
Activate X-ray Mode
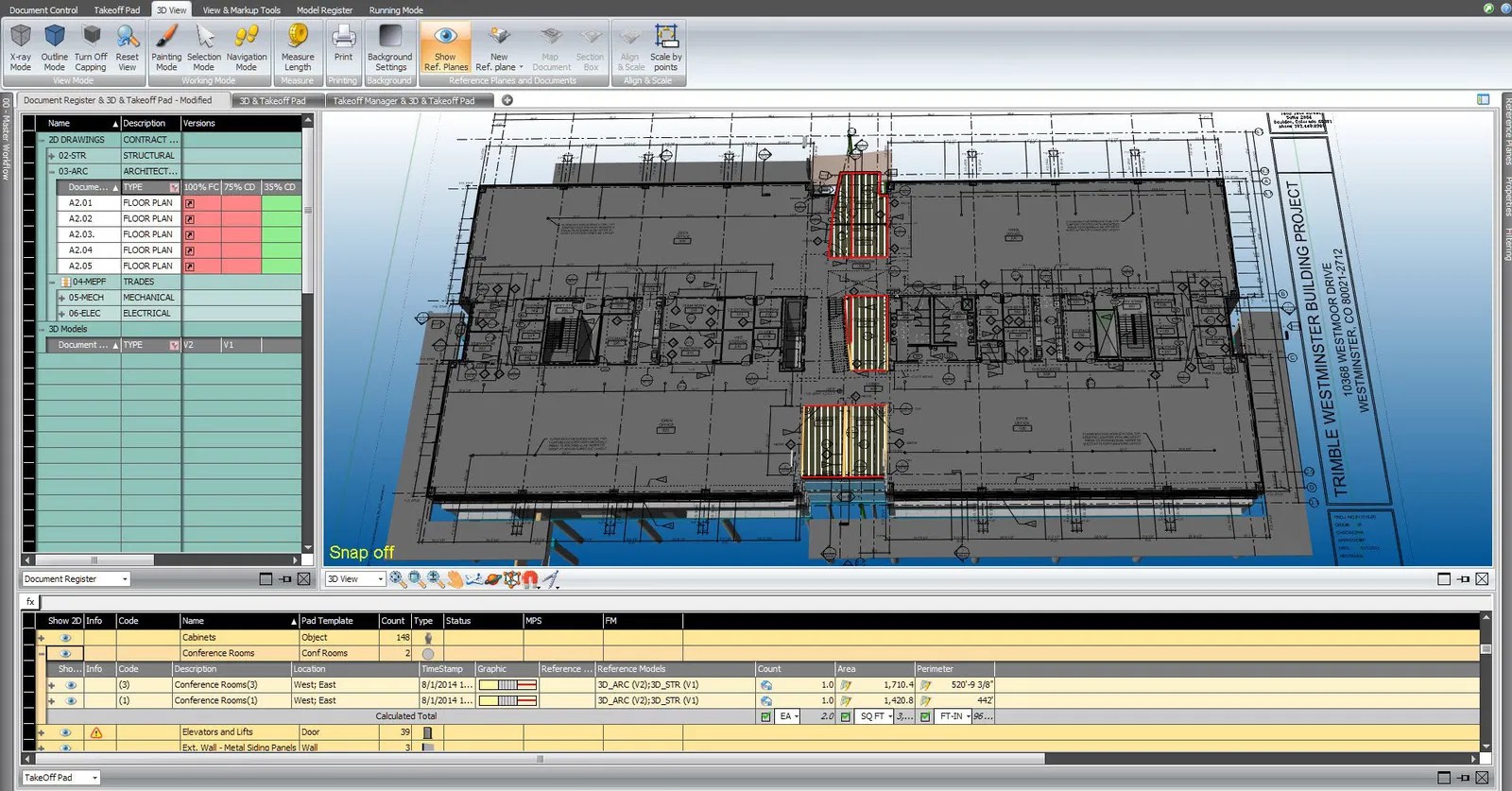(x=21, y=47)
